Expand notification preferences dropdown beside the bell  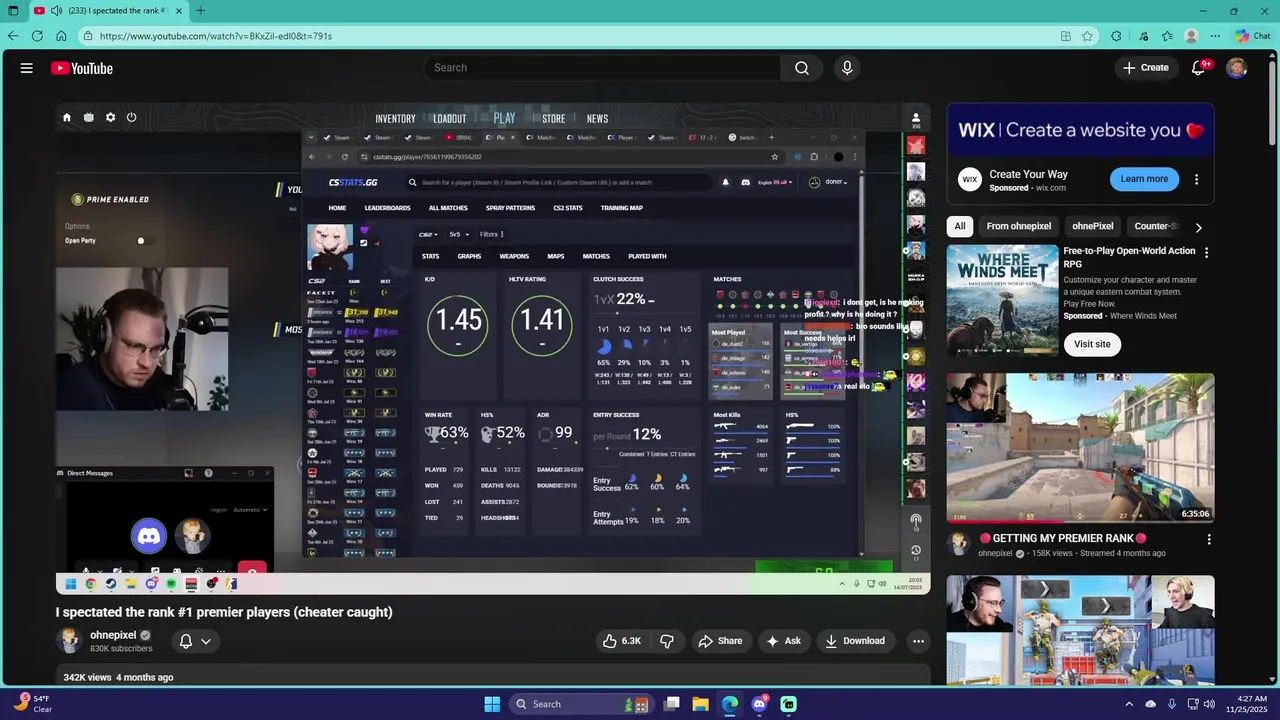pos(206,641)
